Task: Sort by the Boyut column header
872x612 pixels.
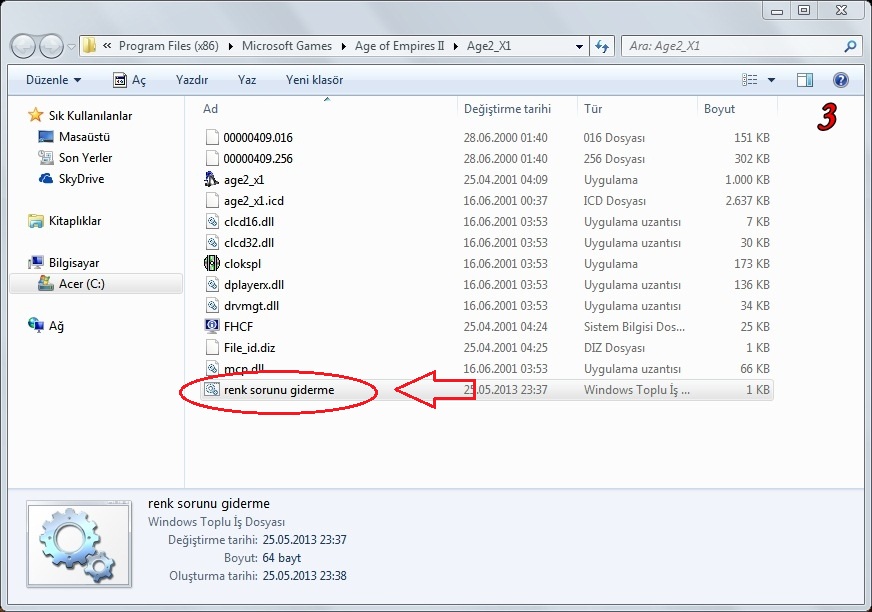Action: [719, 109]
